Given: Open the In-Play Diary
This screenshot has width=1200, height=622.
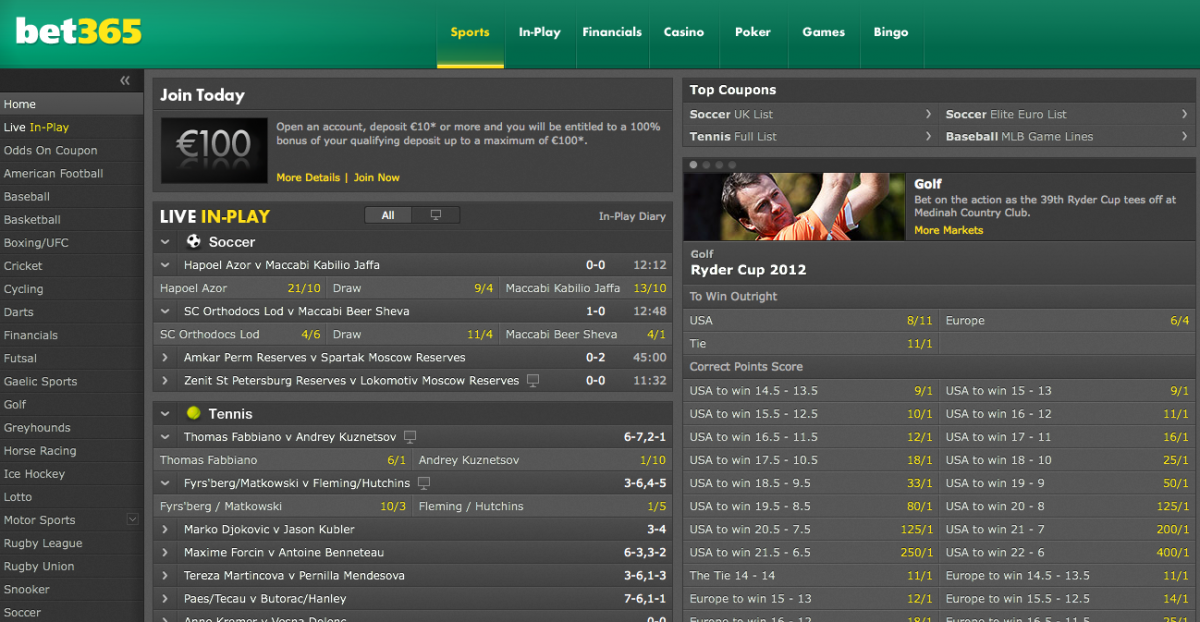Looking at the screenshot, I should 632,216.
